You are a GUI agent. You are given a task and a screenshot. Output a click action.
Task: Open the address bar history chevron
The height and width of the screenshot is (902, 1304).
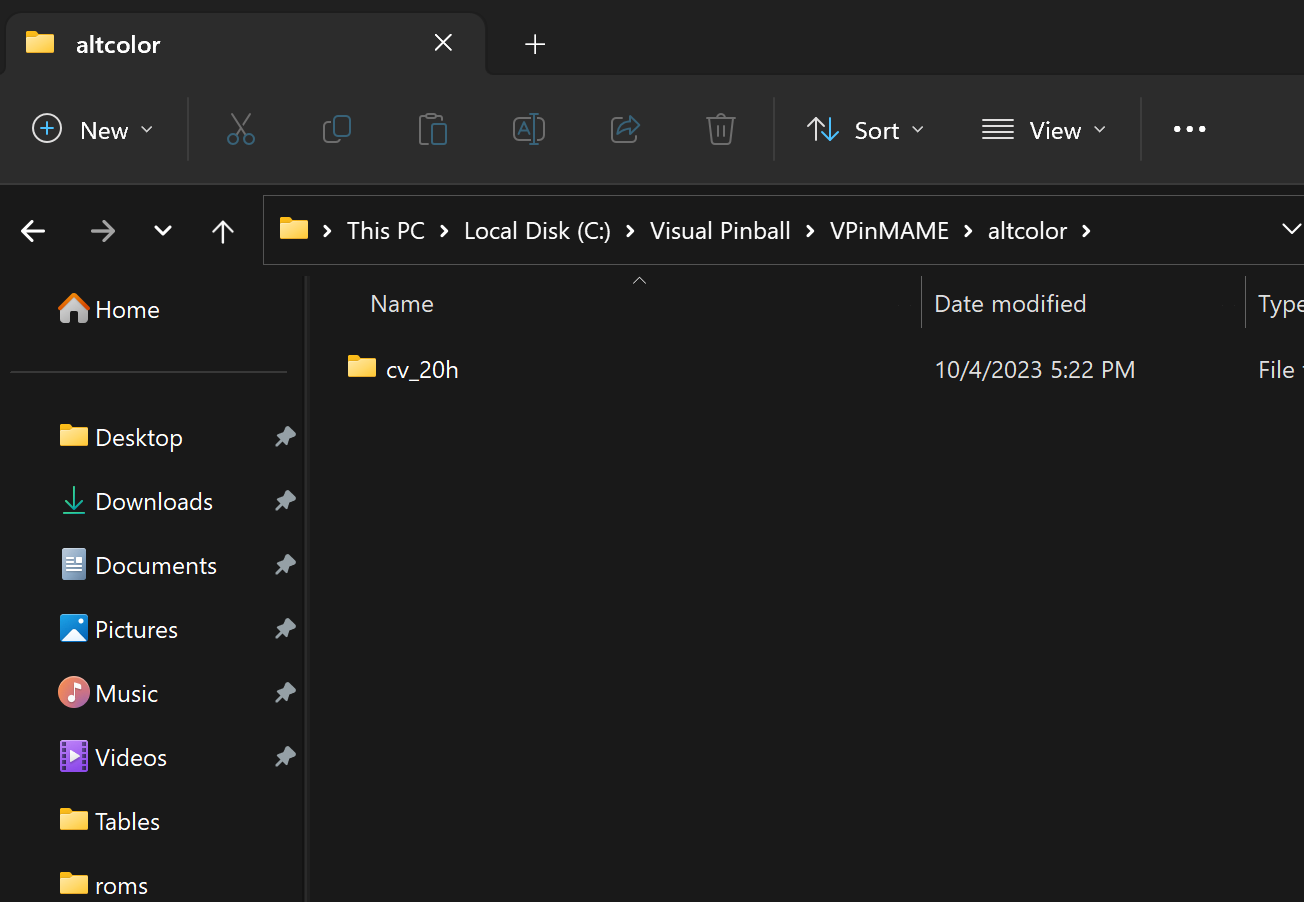[x=1292, y=229]
